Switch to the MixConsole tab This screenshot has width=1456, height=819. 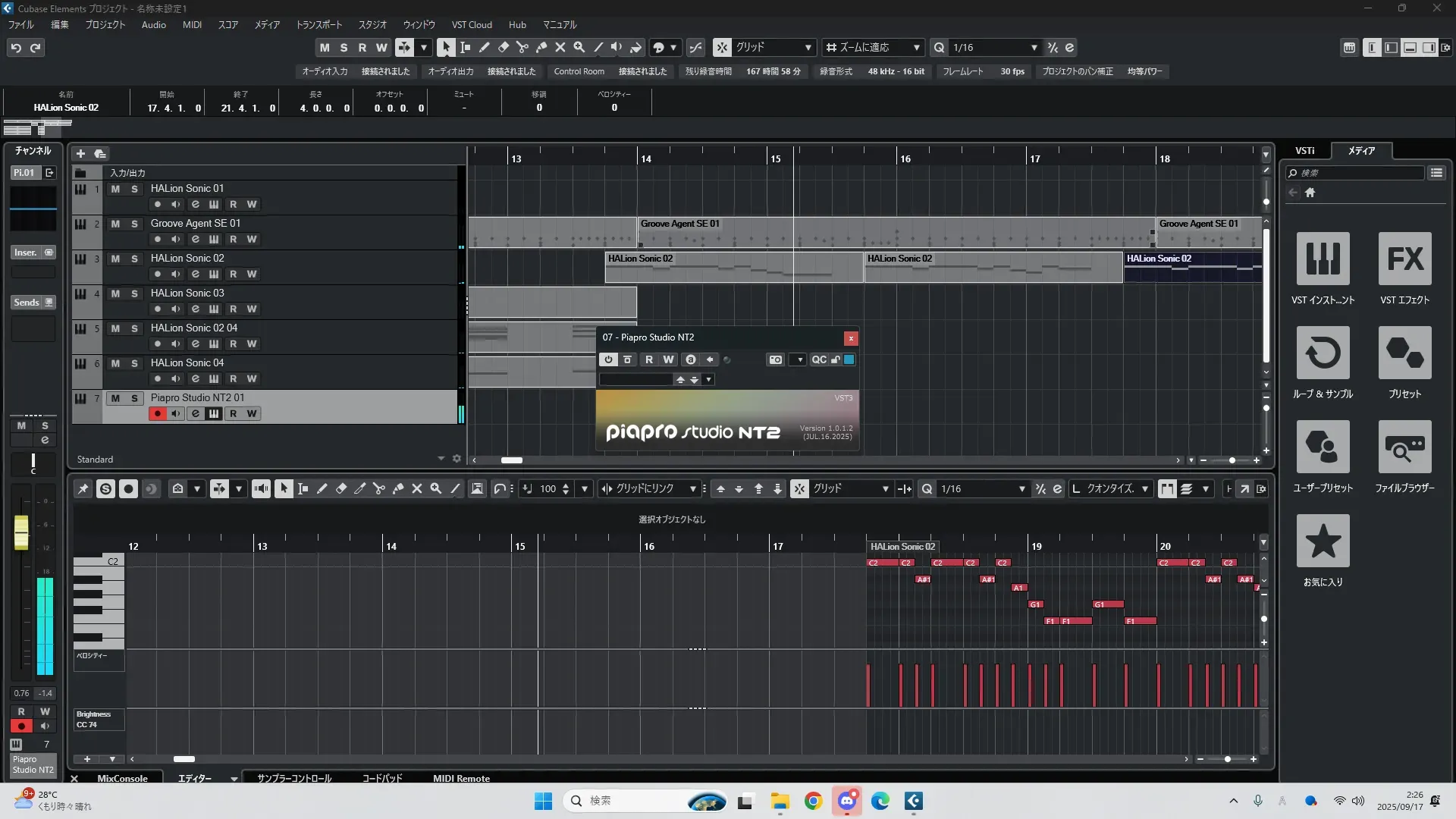pos(122,778)
